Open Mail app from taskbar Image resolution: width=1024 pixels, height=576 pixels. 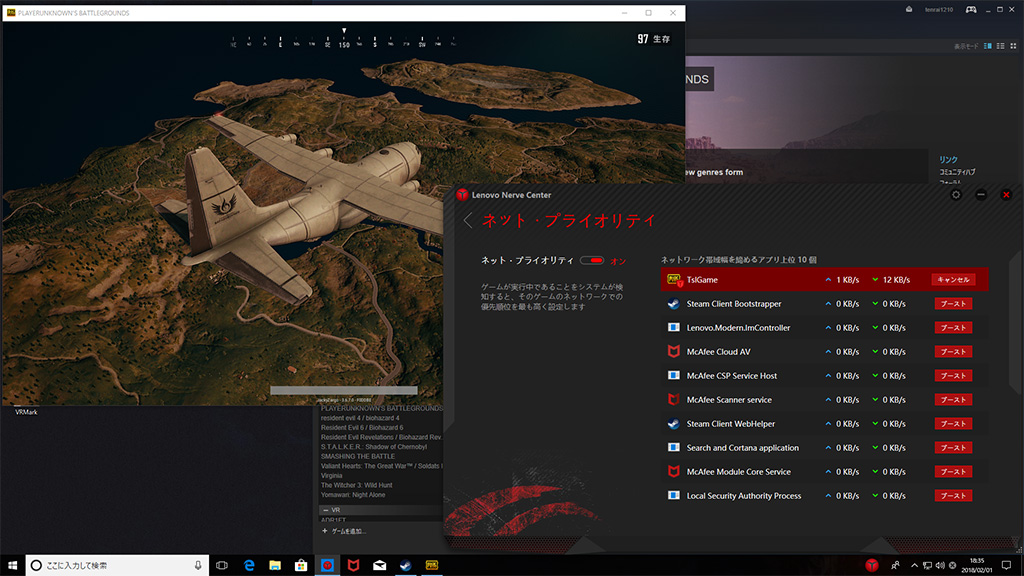379,565
